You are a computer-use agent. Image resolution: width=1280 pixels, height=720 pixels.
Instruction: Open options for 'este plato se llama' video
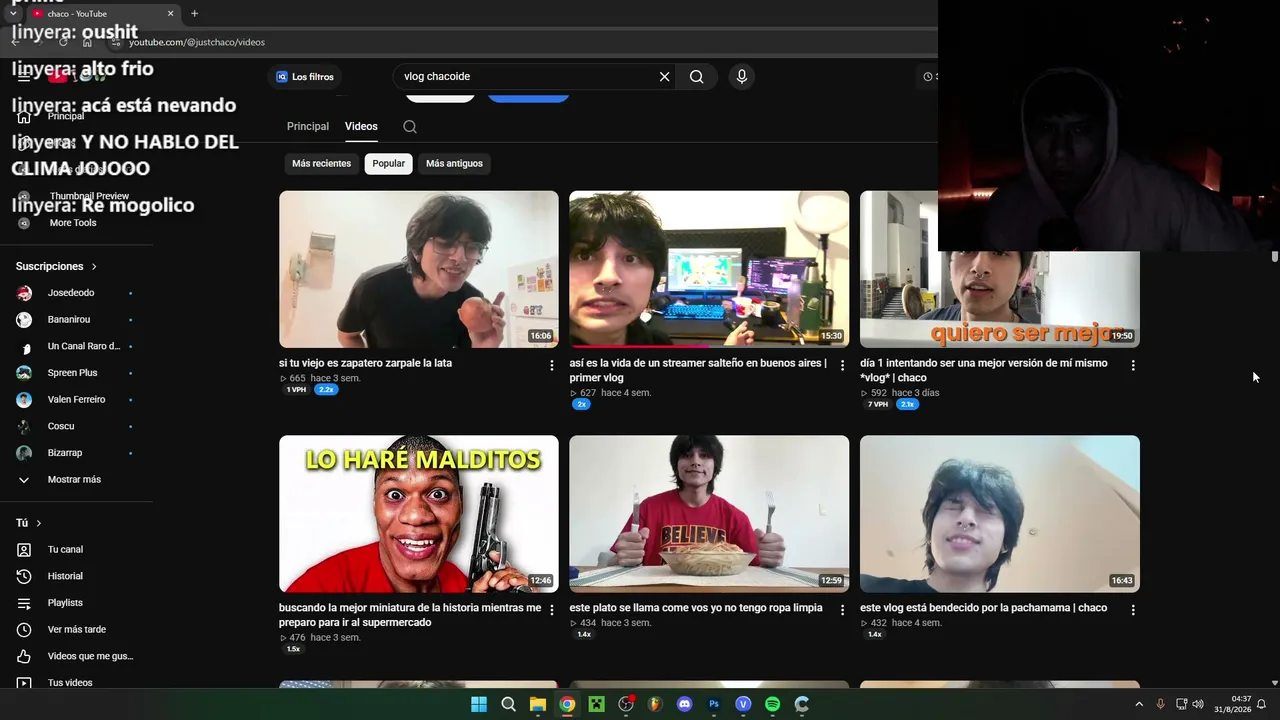[842, 610]
